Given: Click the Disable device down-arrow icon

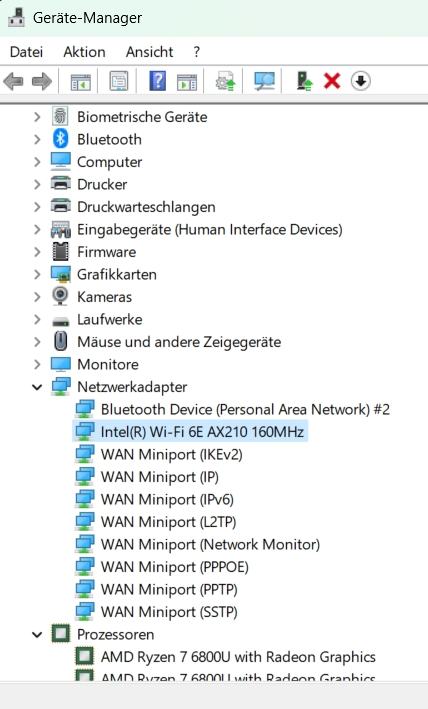Looking at the screenshot, I should [360, 82].
